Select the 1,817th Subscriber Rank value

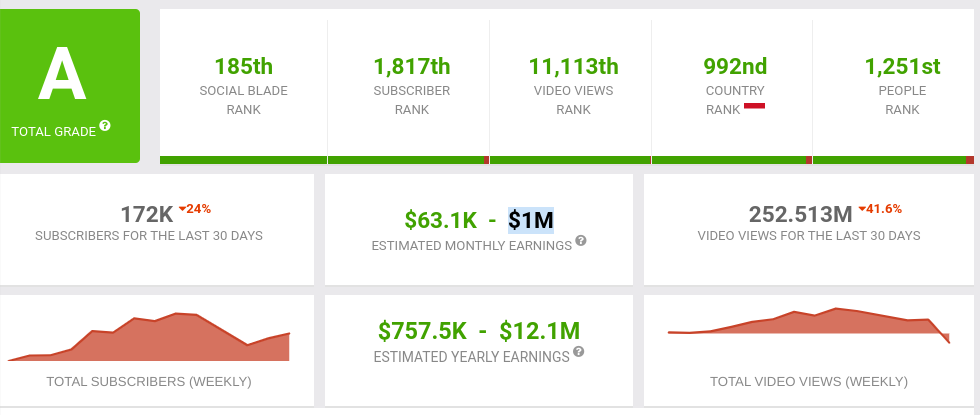(412, 67)
